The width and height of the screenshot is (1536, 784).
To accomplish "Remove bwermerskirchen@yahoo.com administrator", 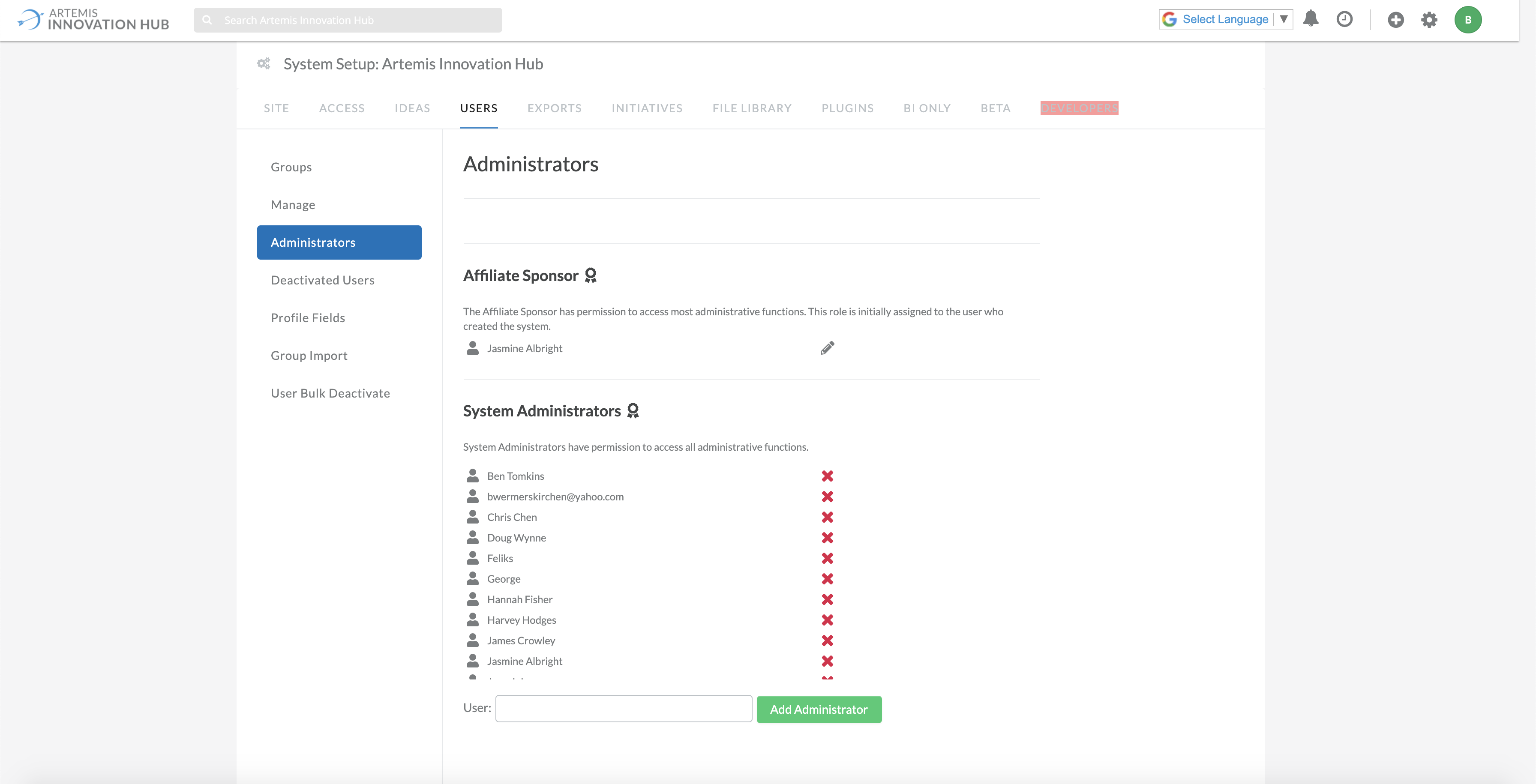I will (x=827, y=497).
